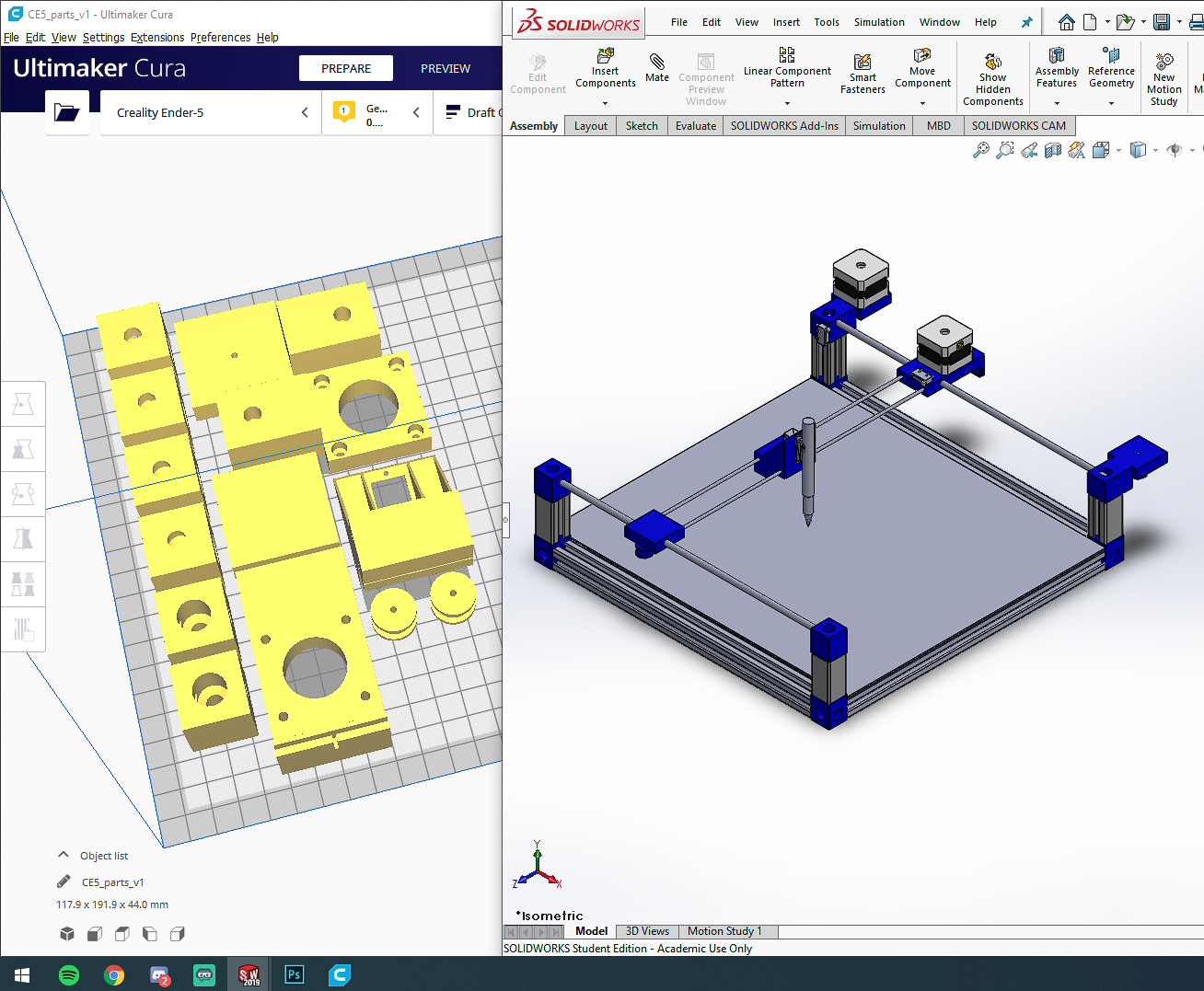Click Smart Fasteners tool
1204x991 pixels.
(x=862, y=74)
